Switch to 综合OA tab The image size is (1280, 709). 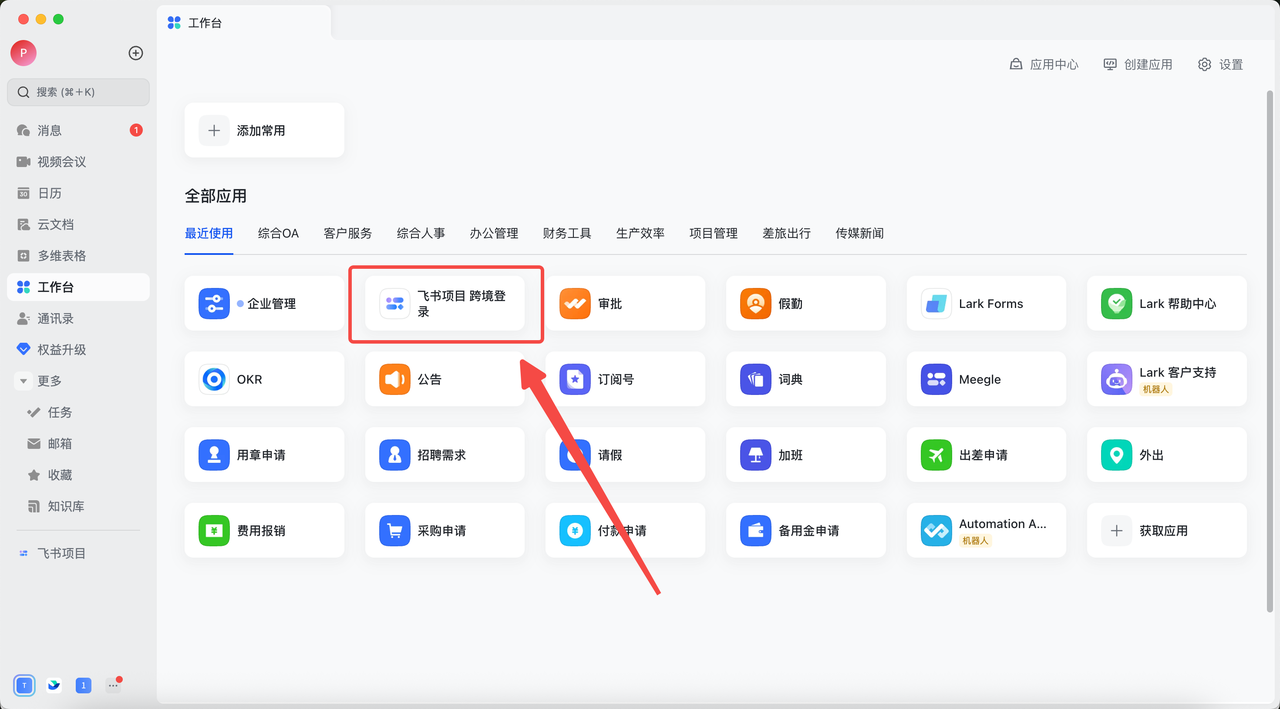(278, 233)
